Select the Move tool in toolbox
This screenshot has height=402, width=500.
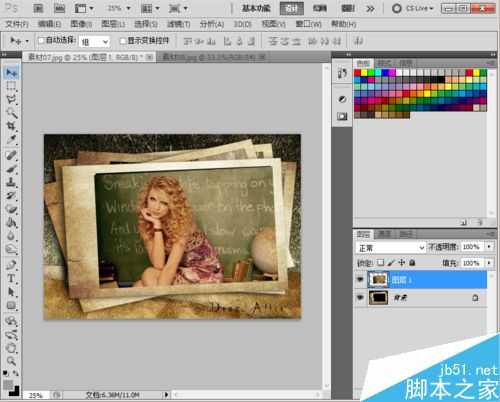(12, 72)
